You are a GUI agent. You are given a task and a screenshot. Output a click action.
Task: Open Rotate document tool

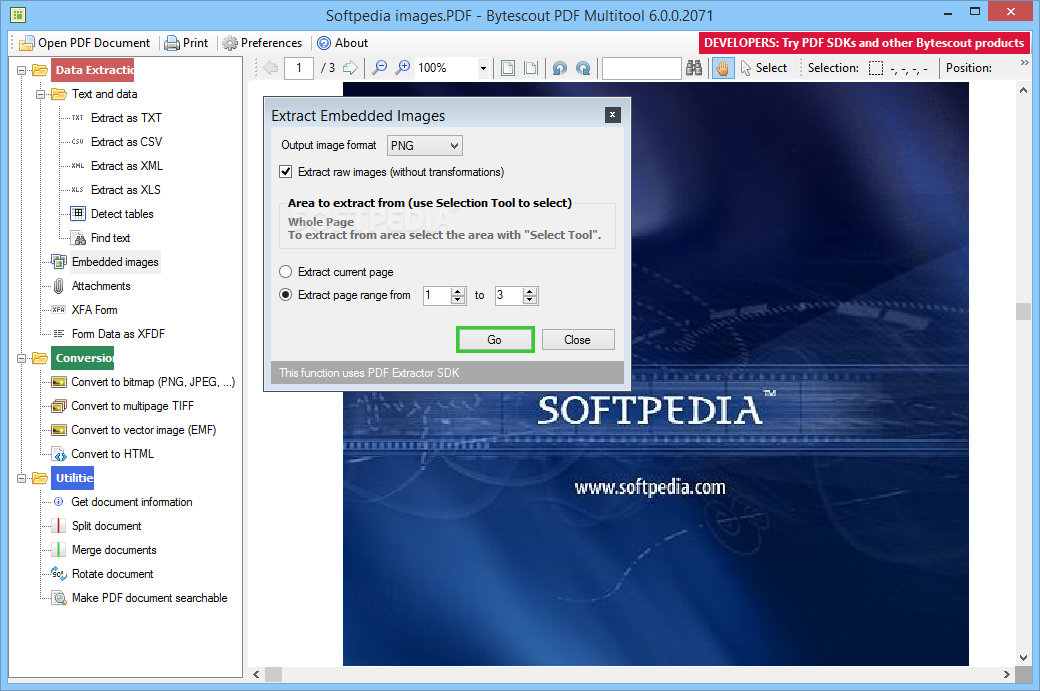pos(112,574)
